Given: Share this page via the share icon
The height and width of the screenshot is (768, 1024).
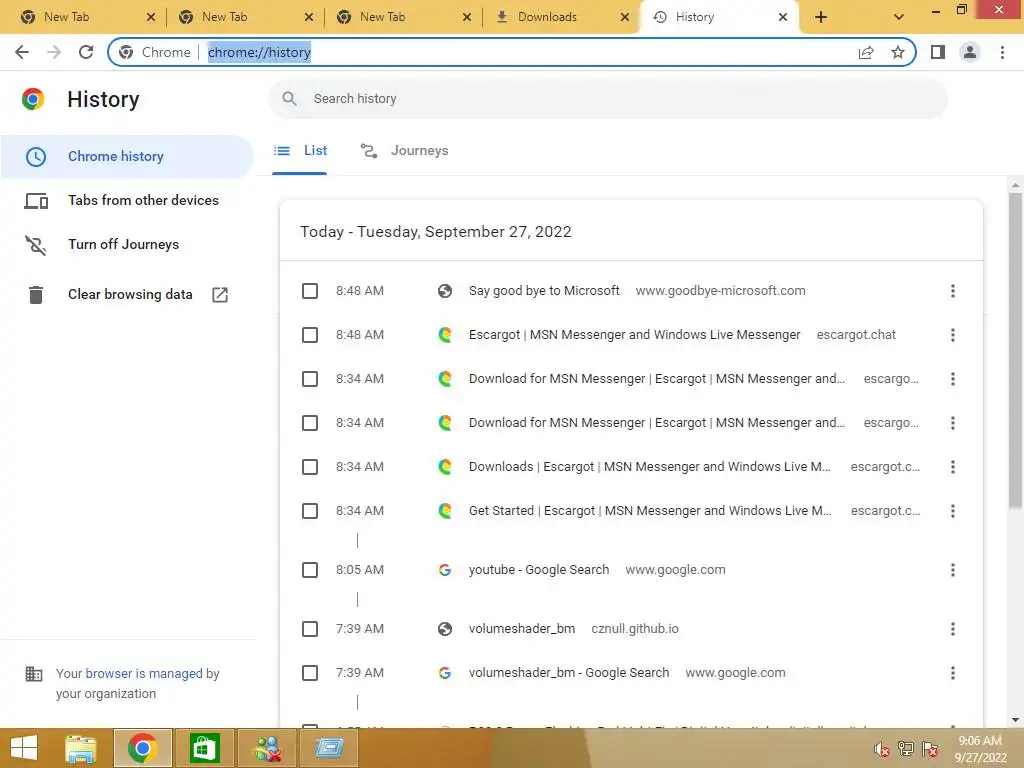Looking at the screenshot, I should pos(866,52).
